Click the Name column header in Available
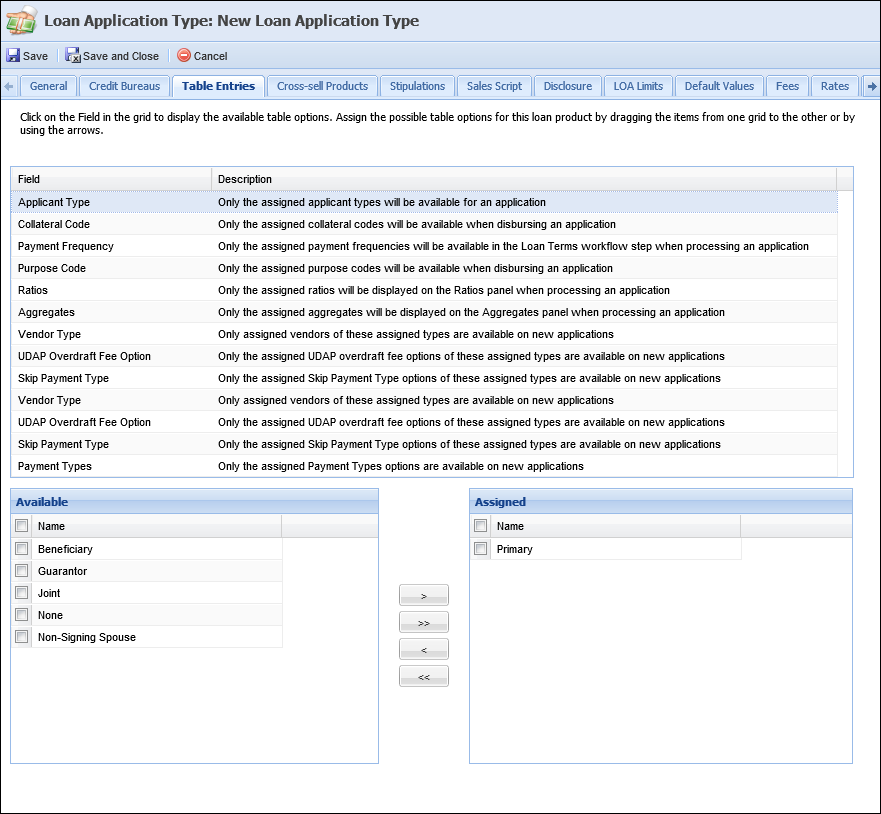Viewport: 881px width, 814px height. point(157,526)
